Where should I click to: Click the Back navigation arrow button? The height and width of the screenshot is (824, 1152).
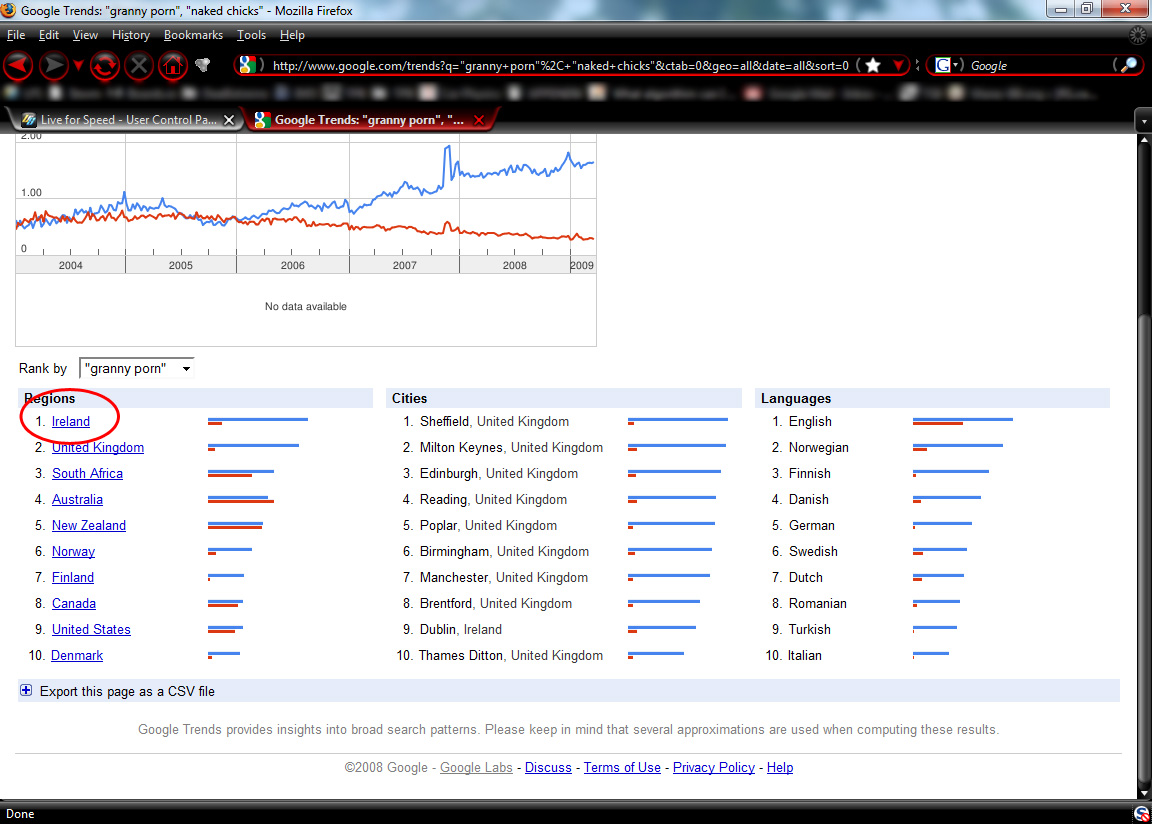[18, 65]
